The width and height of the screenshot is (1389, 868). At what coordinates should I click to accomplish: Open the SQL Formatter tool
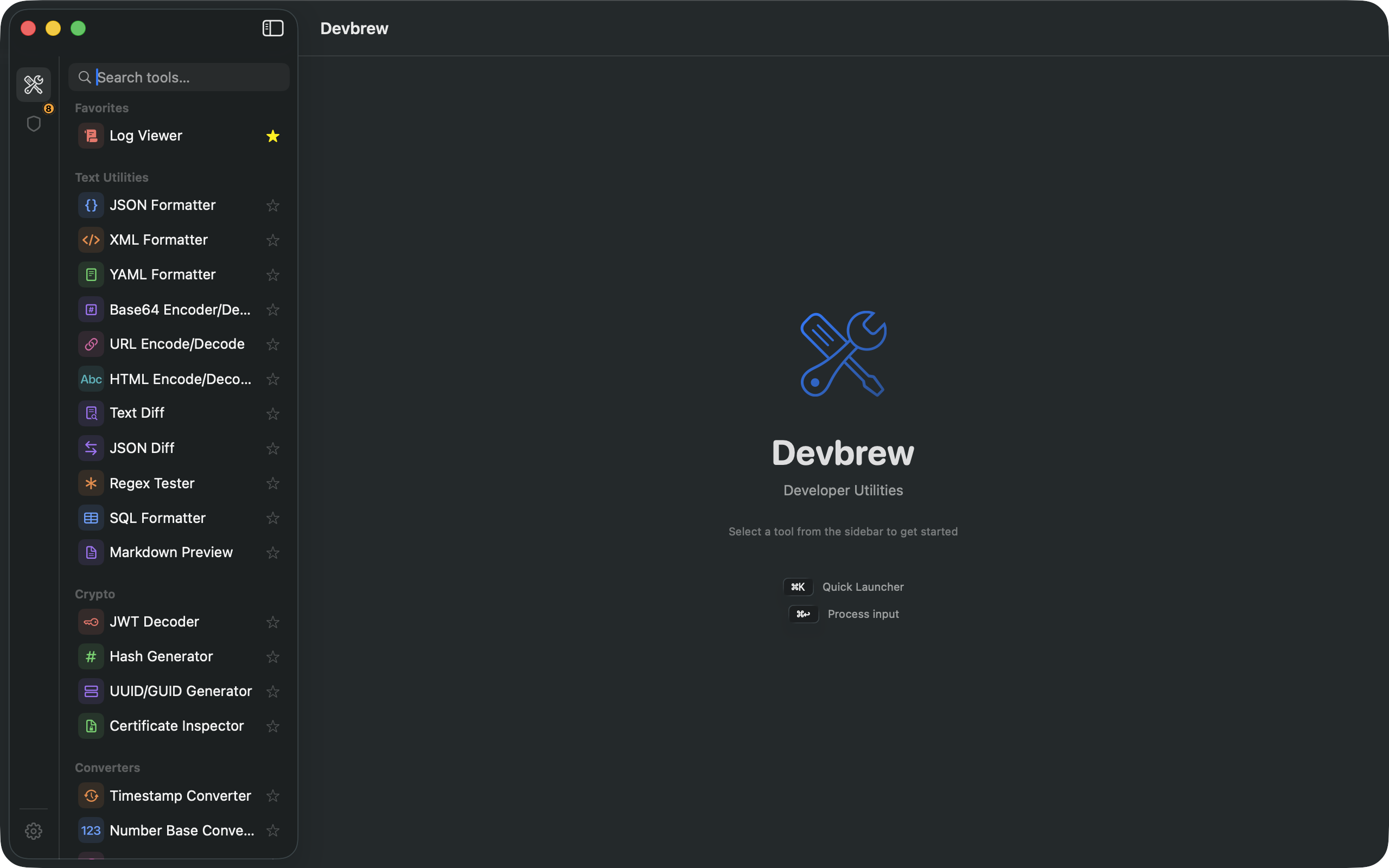(x=157, y=517)
